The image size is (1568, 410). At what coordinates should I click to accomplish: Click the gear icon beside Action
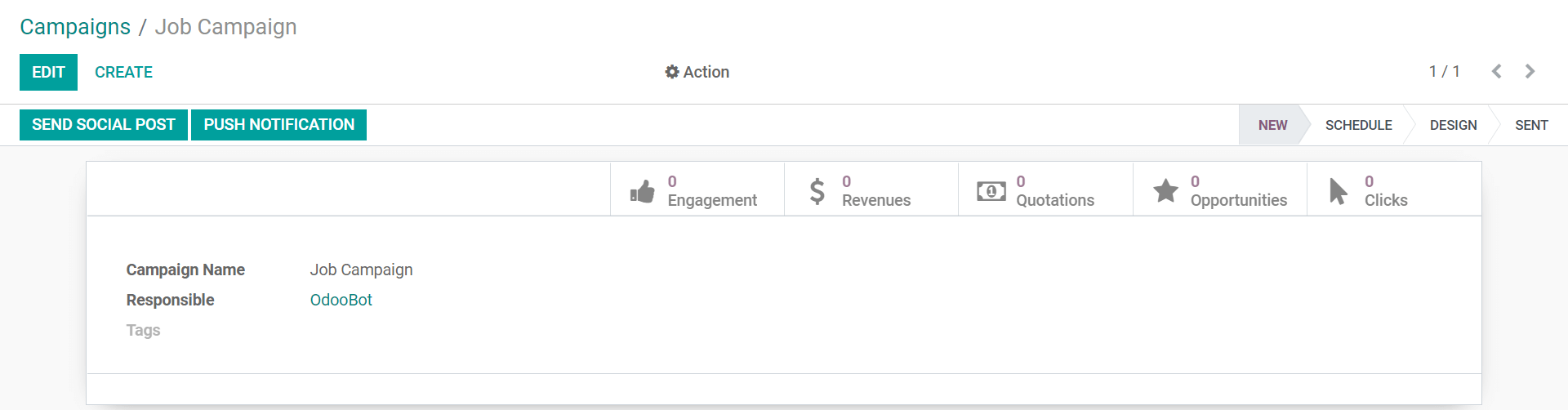click(x=672, y=72)
